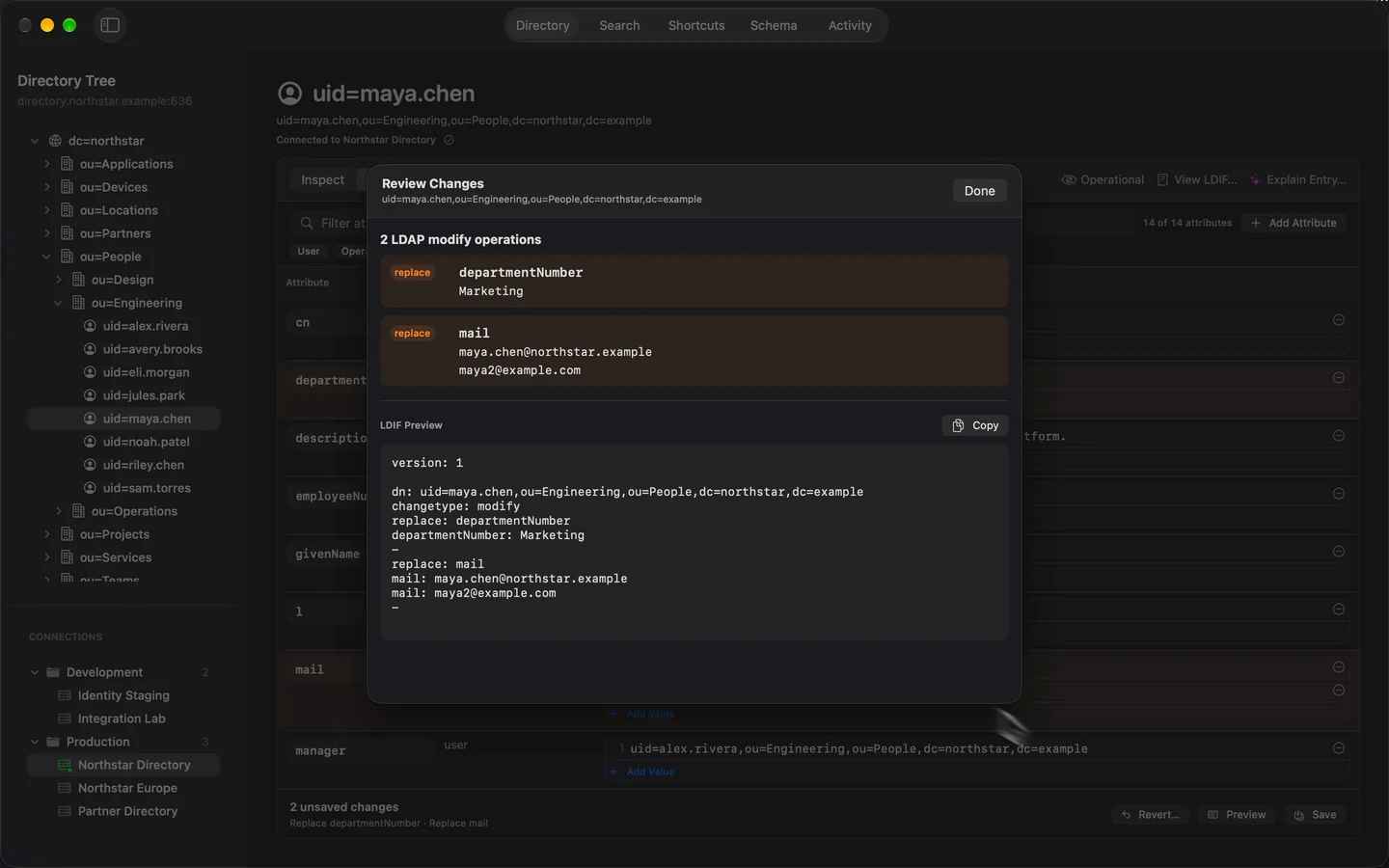Expand the ou=Partners node
This screenshot has width=1389, height=868.
point(46,233)
